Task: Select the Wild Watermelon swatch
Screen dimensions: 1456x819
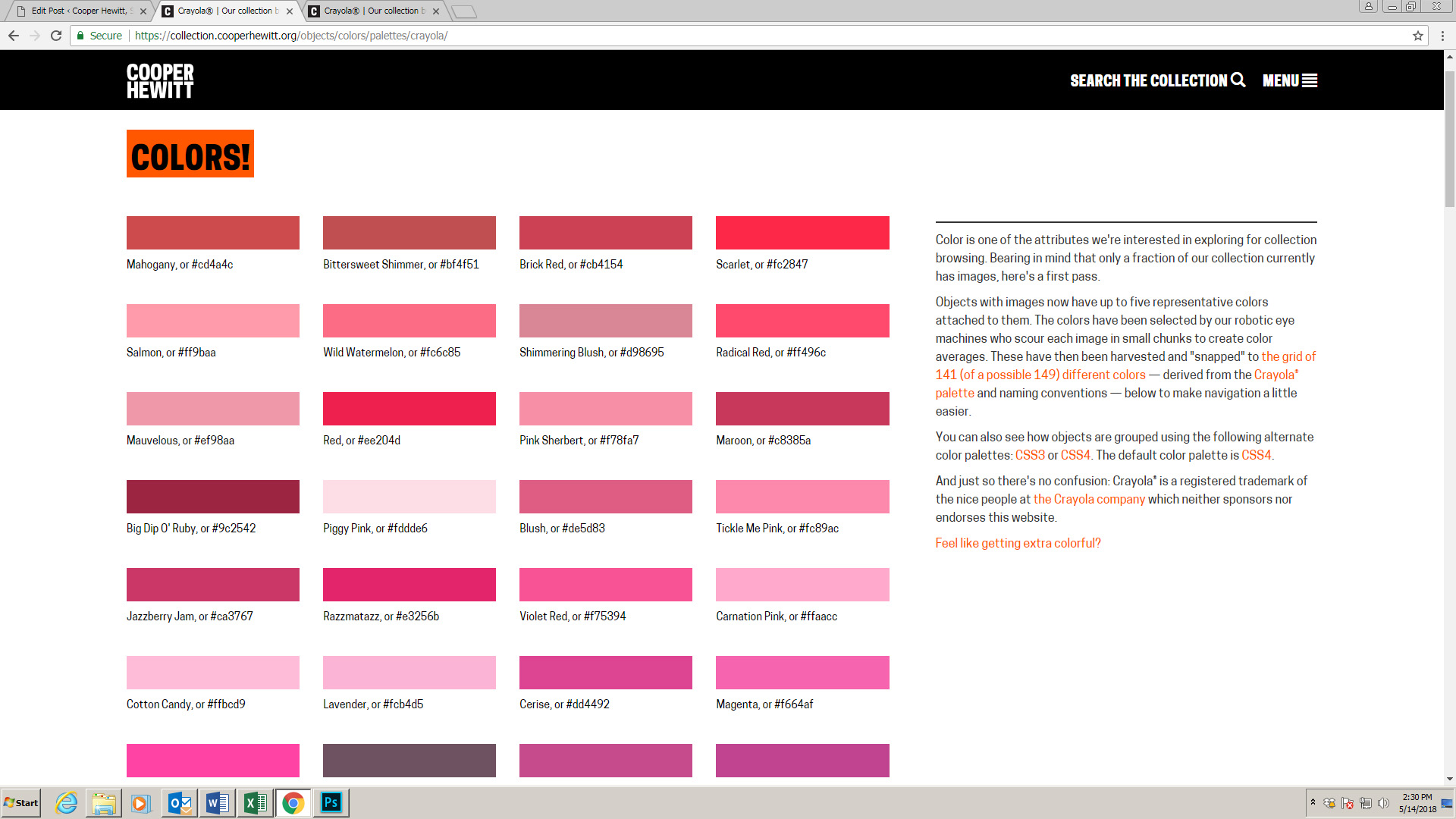Action: (409, 321)
